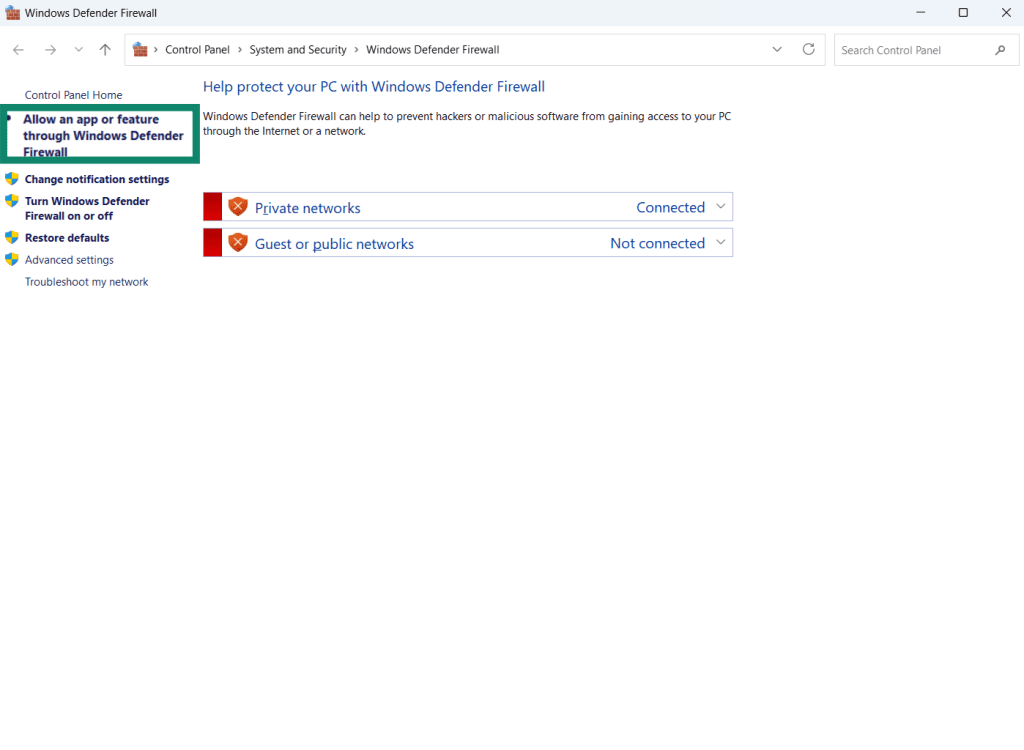Click Restore defaults link
The width and height of the screenshot is (1024, 750).
(x=67, y=238)
